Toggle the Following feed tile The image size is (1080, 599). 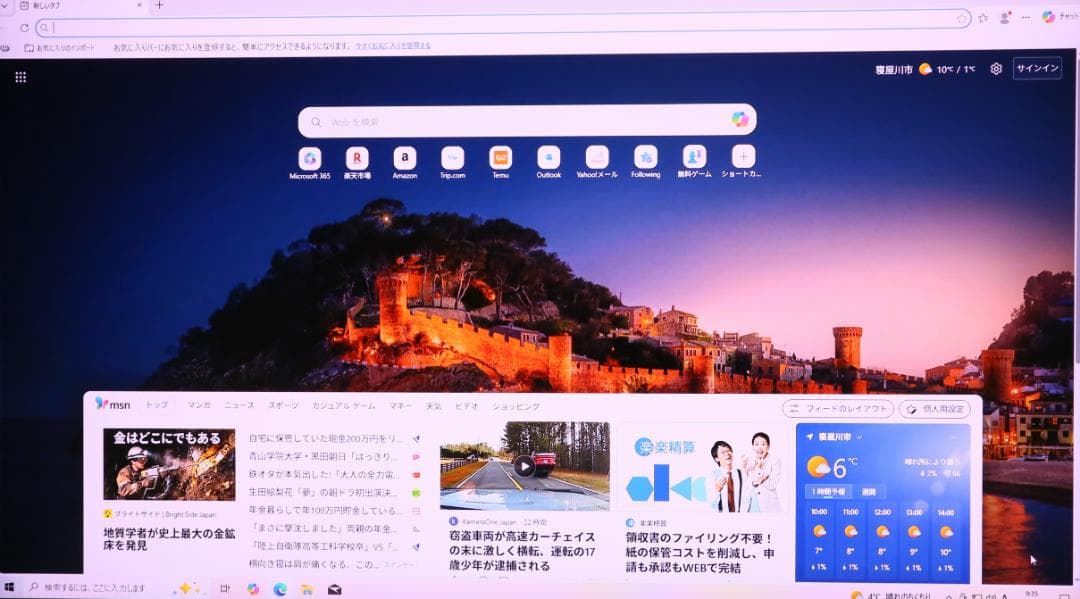tap(645, 158)
